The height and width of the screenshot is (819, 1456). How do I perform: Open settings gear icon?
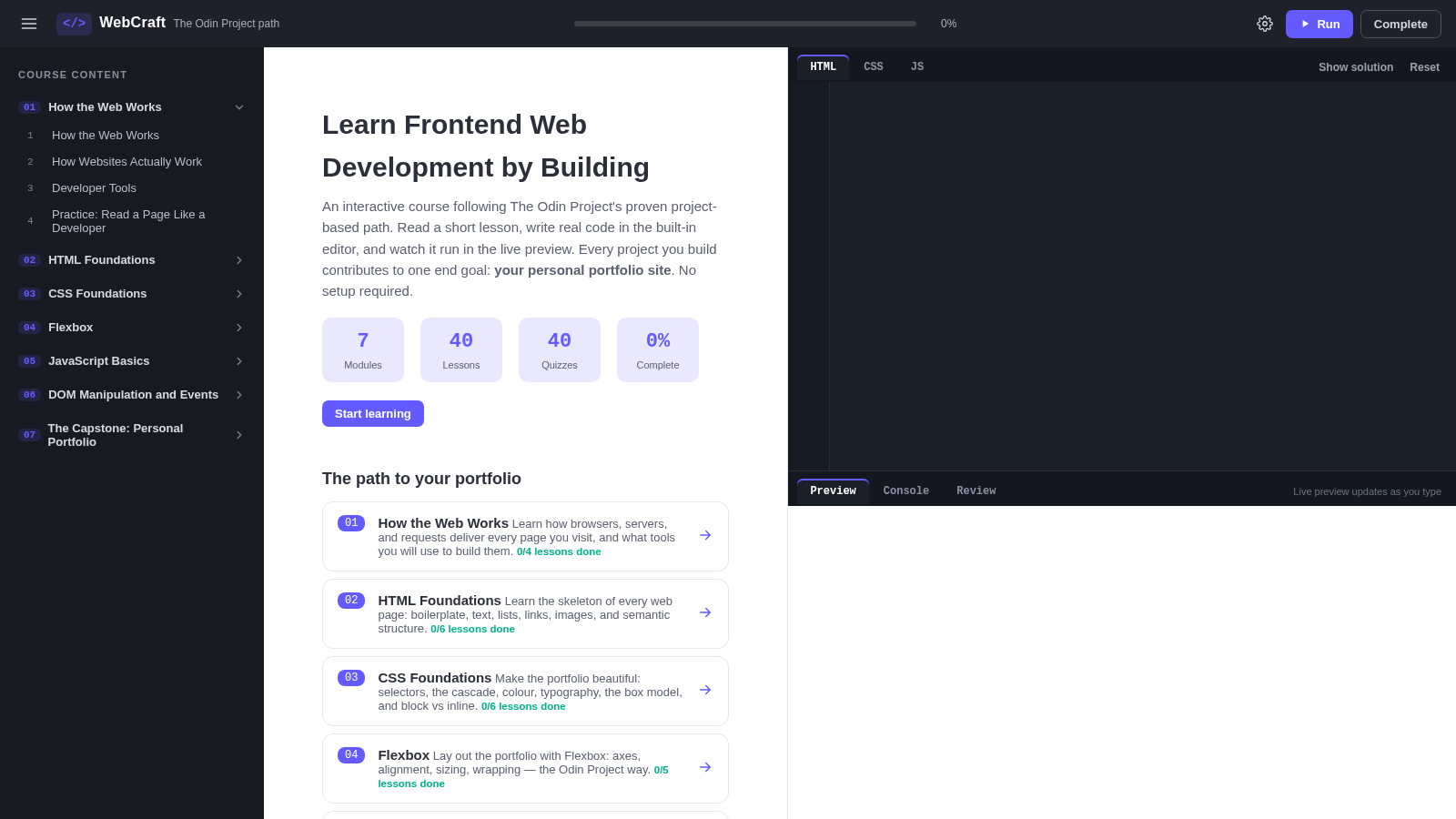[1265, 24]
